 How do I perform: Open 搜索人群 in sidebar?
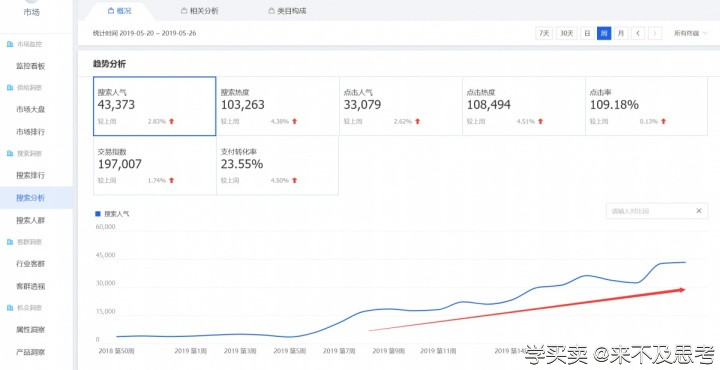pyautogui.click(x=31, y=220)
